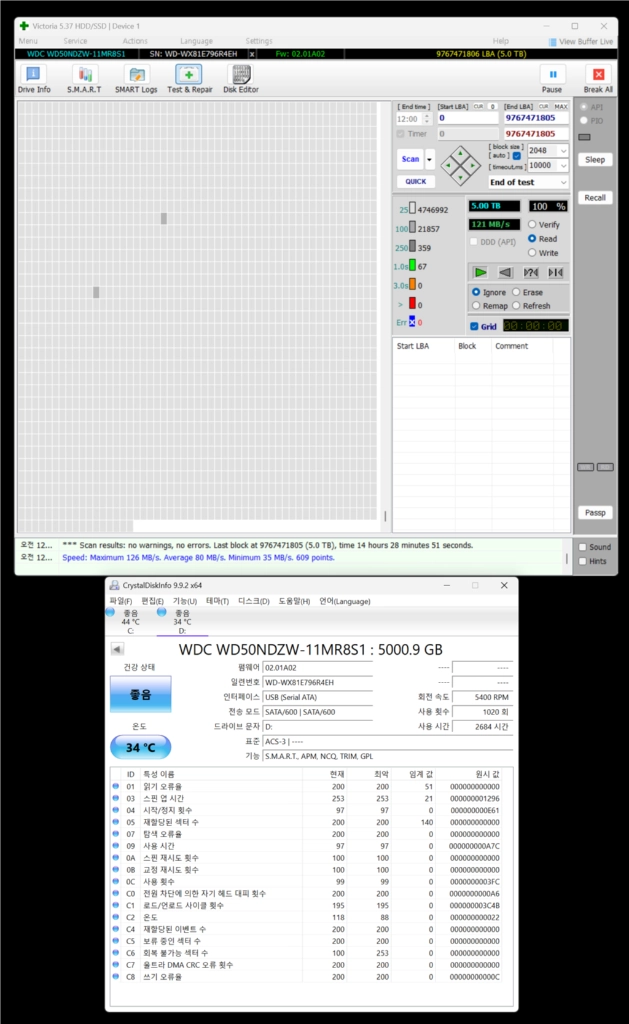Select the Refresh radio option
This screenshot has height=1024, width=629.
(x=516, y=306)
